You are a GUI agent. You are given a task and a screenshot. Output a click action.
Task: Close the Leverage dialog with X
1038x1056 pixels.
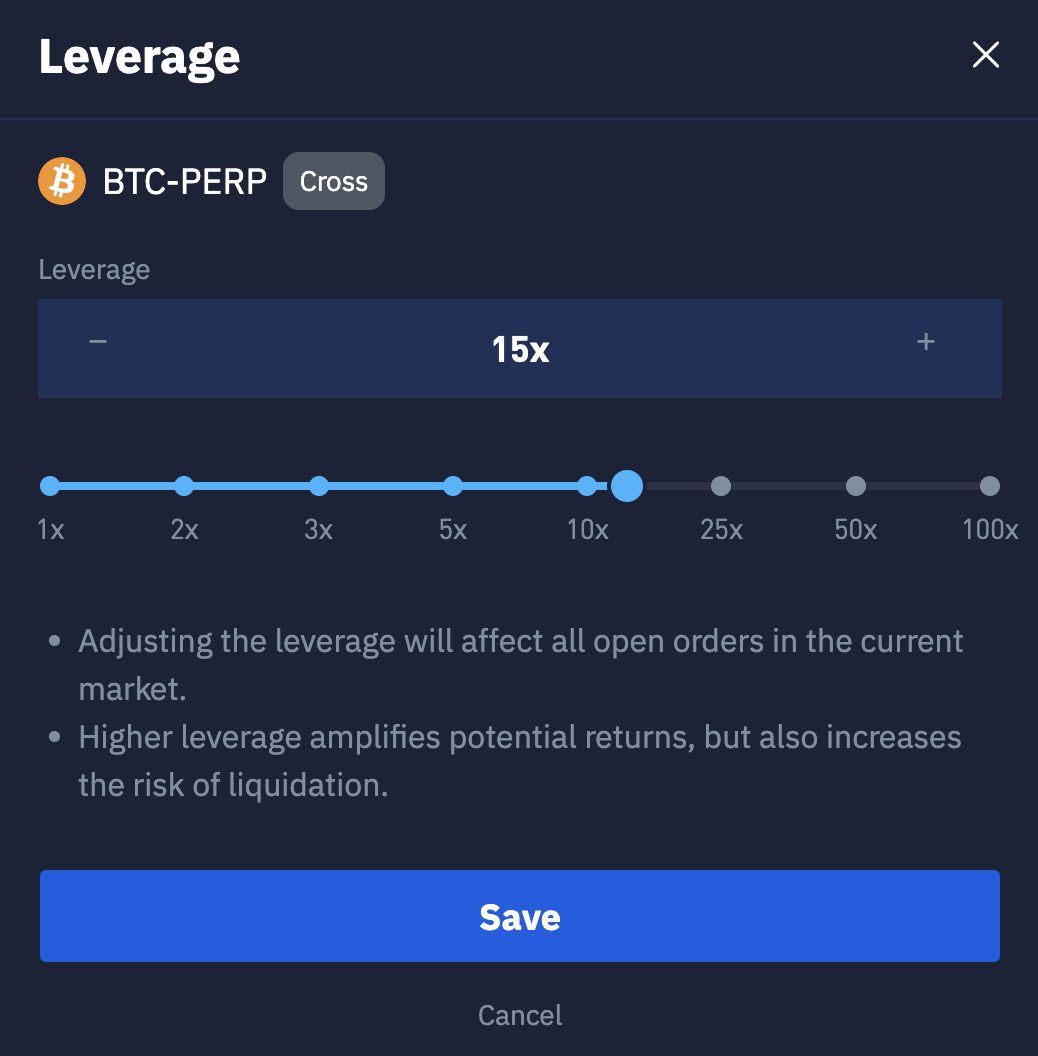986,55
